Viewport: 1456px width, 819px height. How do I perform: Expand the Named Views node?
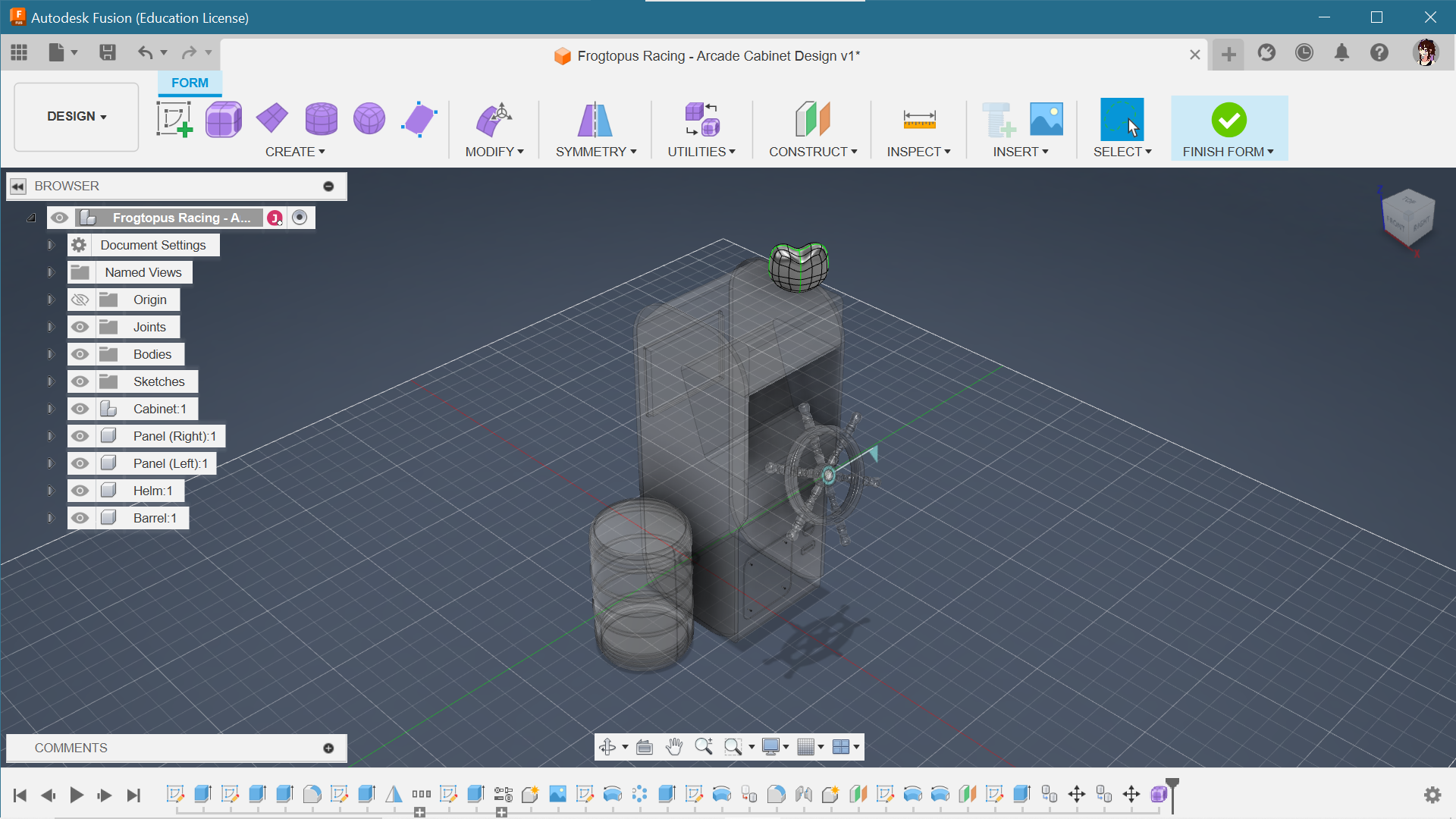point(51,272)
